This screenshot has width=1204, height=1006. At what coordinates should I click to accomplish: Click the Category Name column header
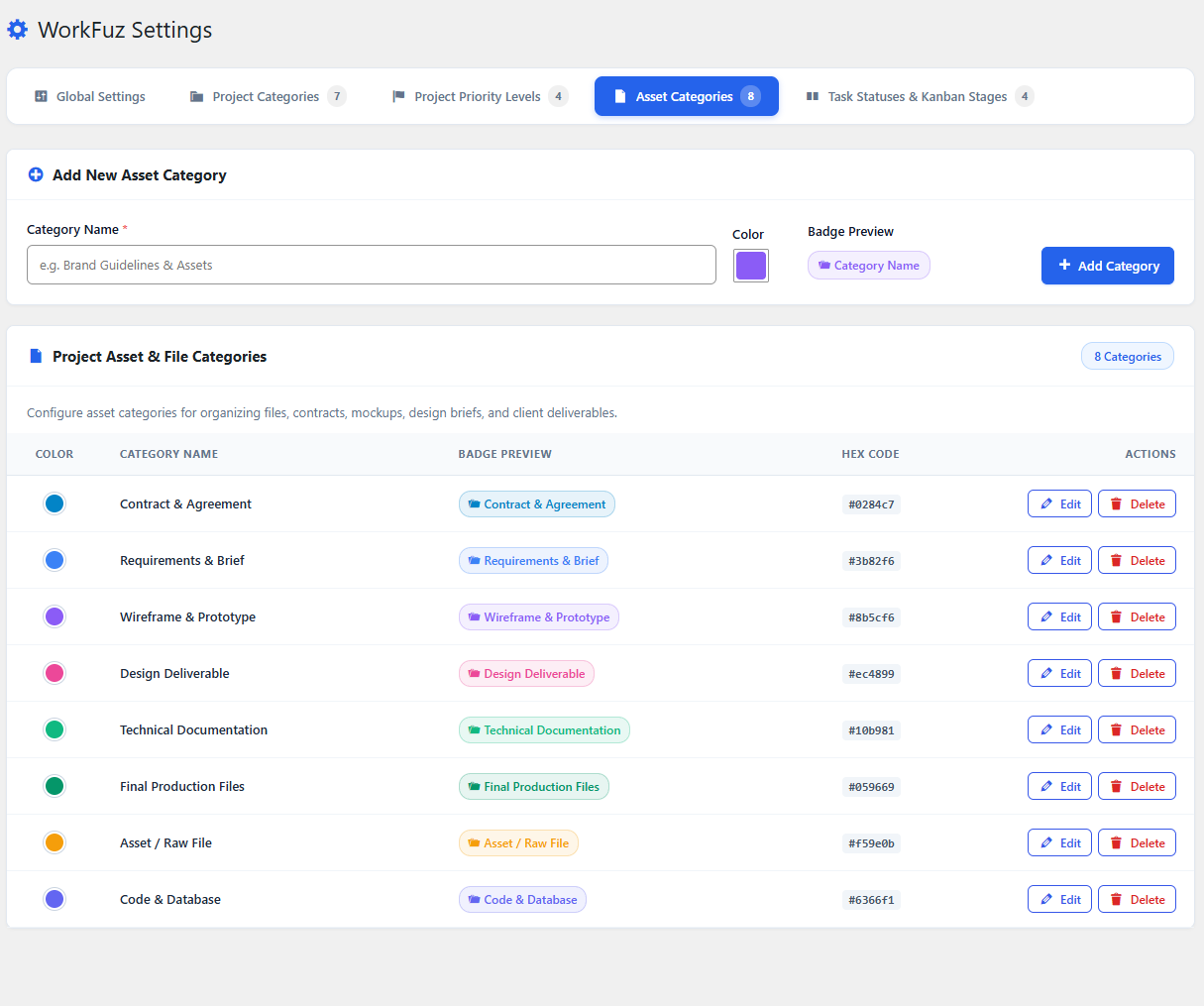tap(168, 454)
